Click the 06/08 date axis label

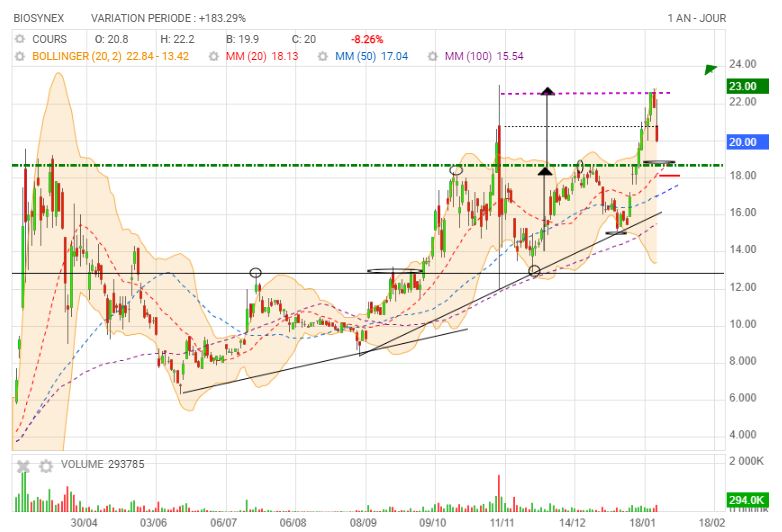pyautogui.click(x=293, y=523)
